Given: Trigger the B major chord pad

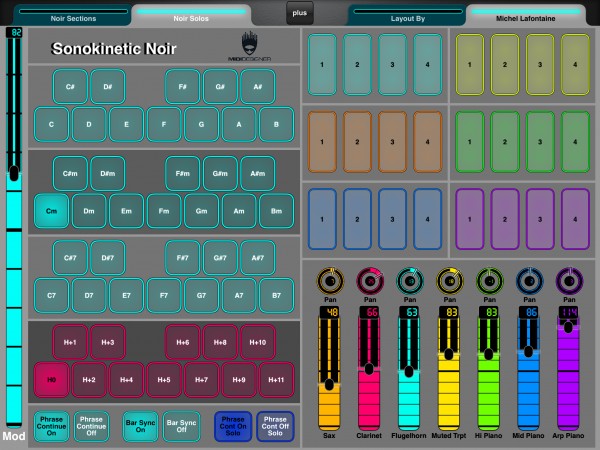Looking at the screenshot, I should tap(276, 124).
